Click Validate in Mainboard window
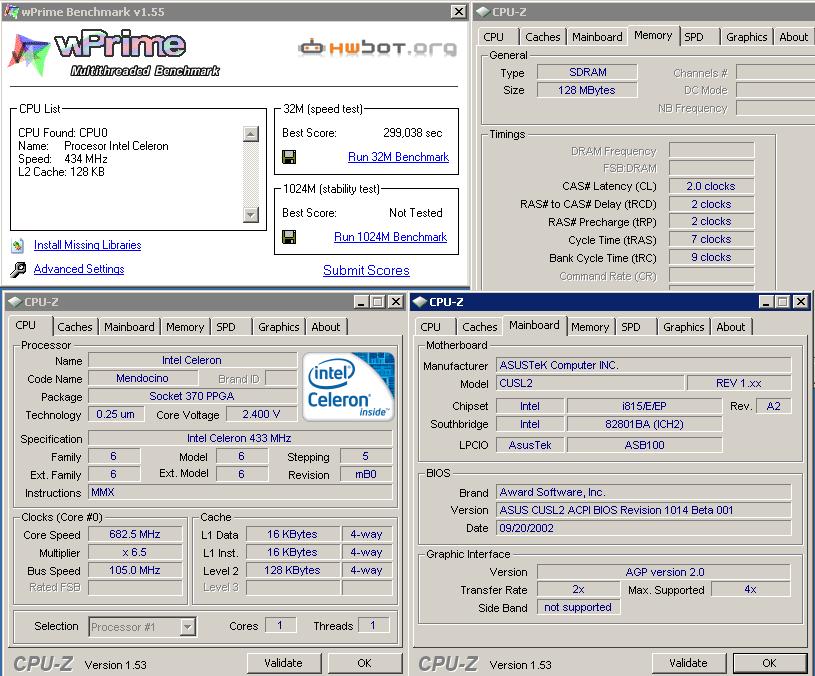 (x=689, y=663)
